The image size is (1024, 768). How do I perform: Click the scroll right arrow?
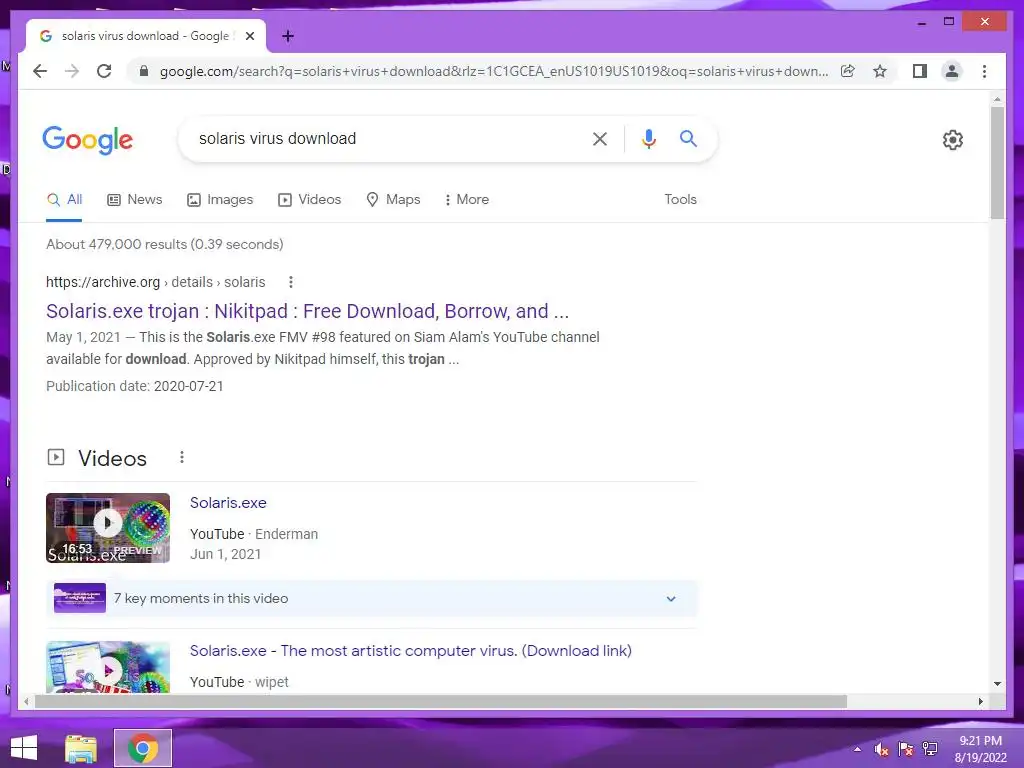(981, 701)
